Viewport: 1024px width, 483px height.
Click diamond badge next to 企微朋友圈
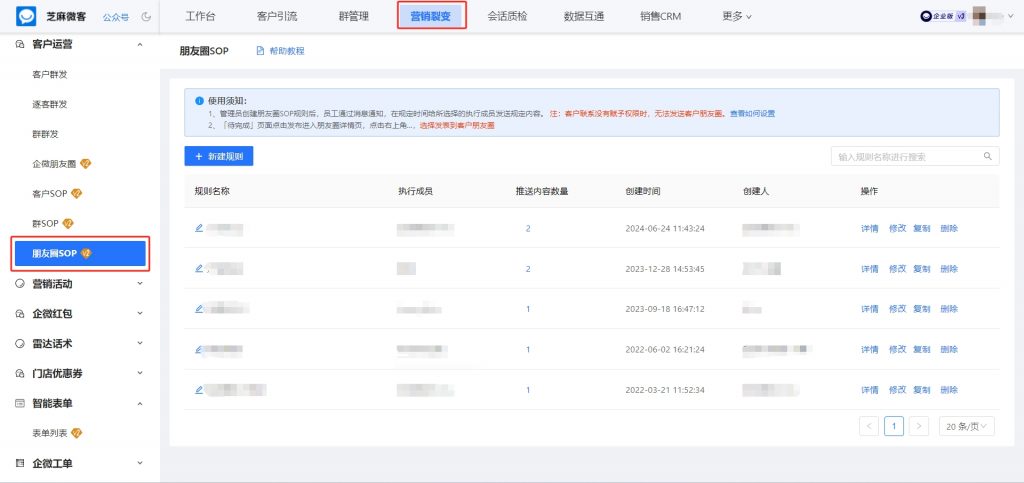(86, 164)
